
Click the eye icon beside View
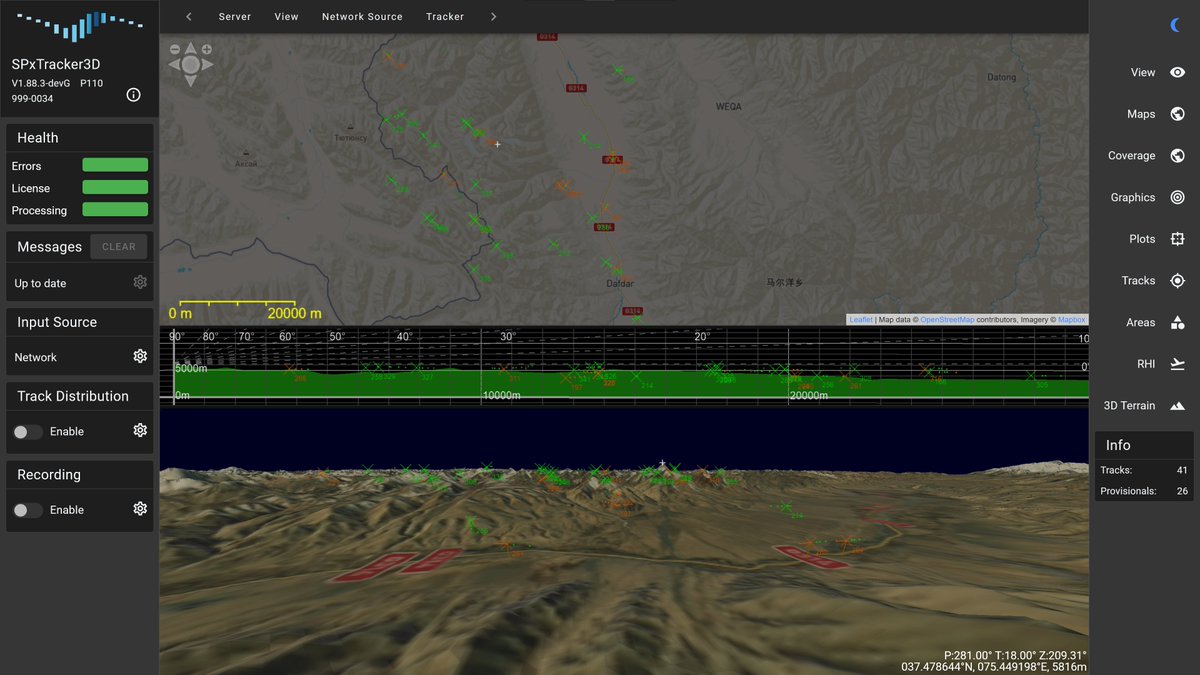[x=1178, y=72]
